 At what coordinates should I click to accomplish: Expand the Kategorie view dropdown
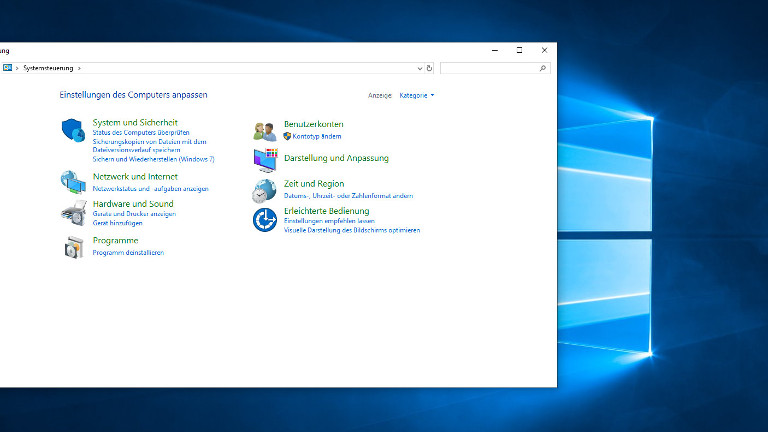point(417,96)
